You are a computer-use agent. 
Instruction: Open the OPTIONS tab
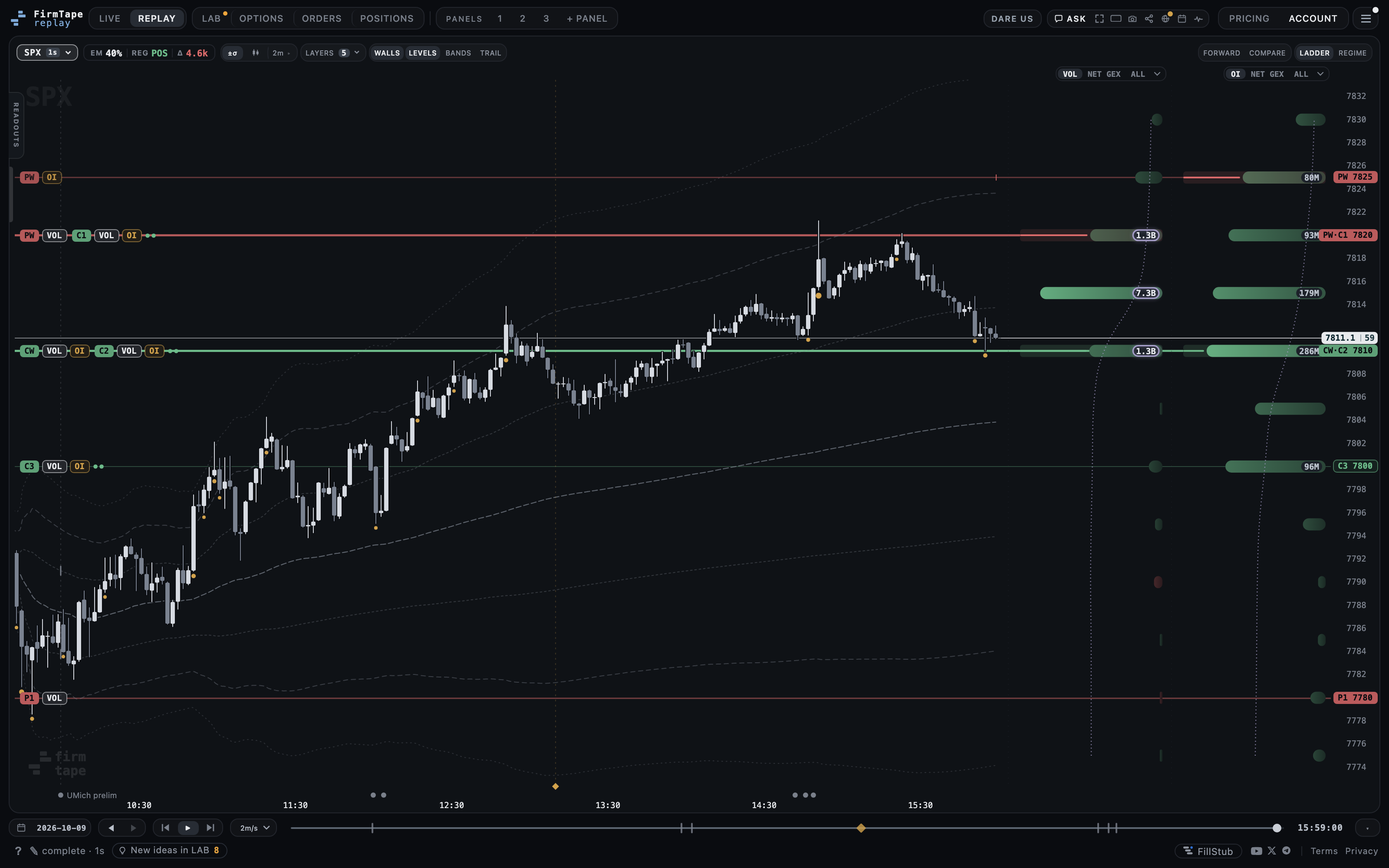(261, 18)
